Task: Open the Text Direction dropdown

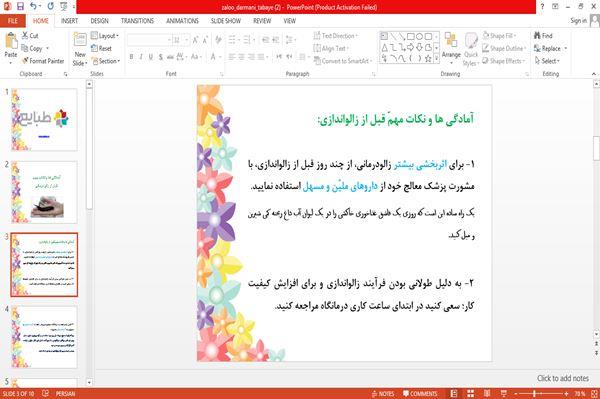Action: click(336, 36)
